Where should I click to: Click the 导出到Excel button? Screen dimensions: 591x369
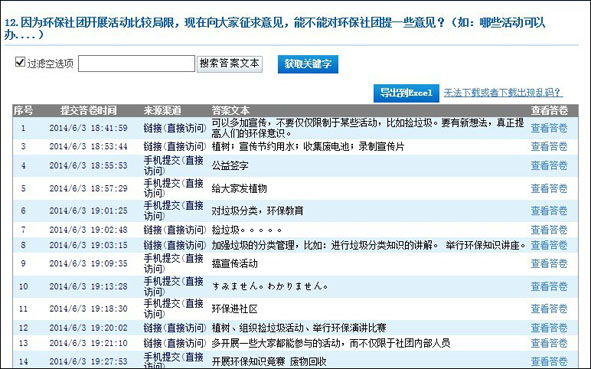click(x=406, y=93)
